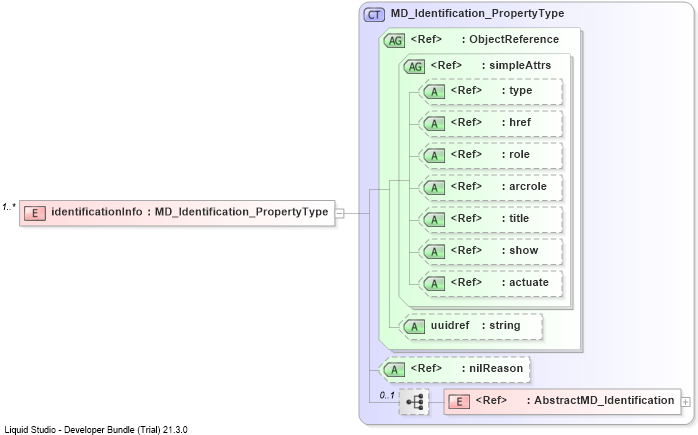Click the E icon of AbstractMD_Identification
Screen dimensions: 698x435
pyautogui.click(x=459, y=402)
